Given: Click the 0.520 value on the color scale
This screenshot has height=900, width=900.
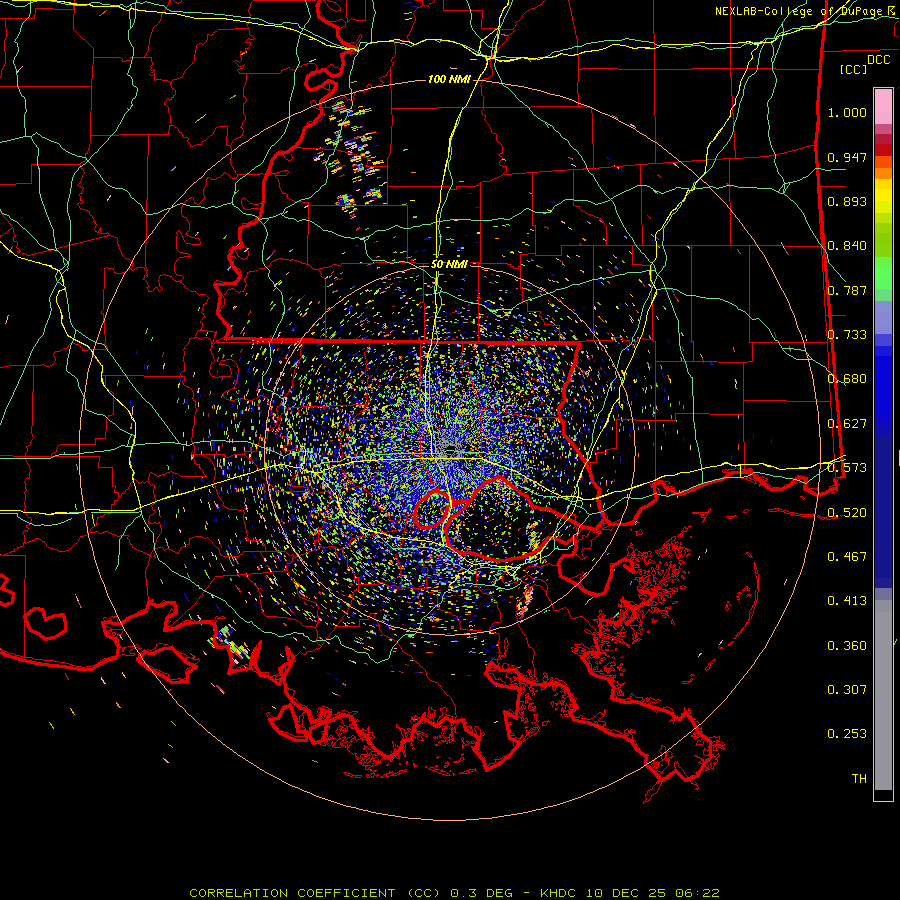Looking at the screenshot, I should click(847, 513).
